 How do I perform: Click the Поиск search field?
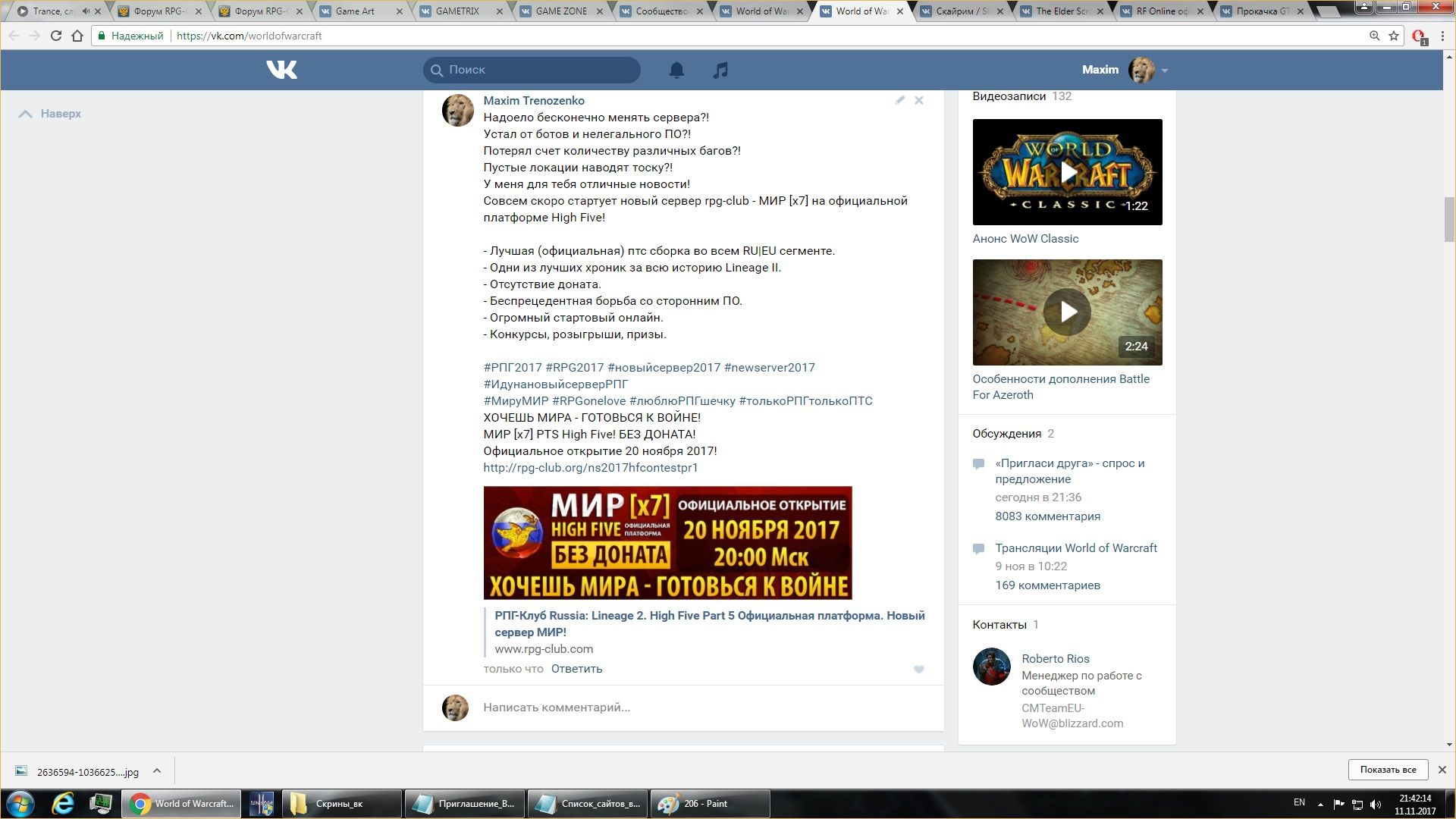click(532, 70)
